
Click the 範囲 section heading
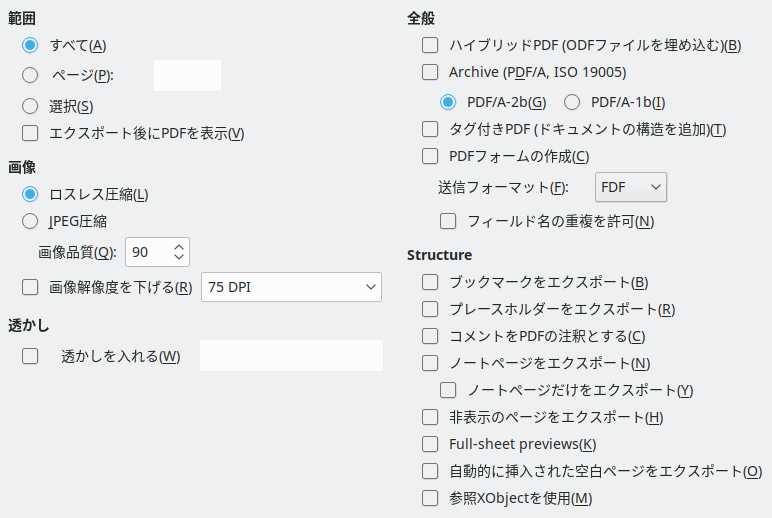click(22, 18)
